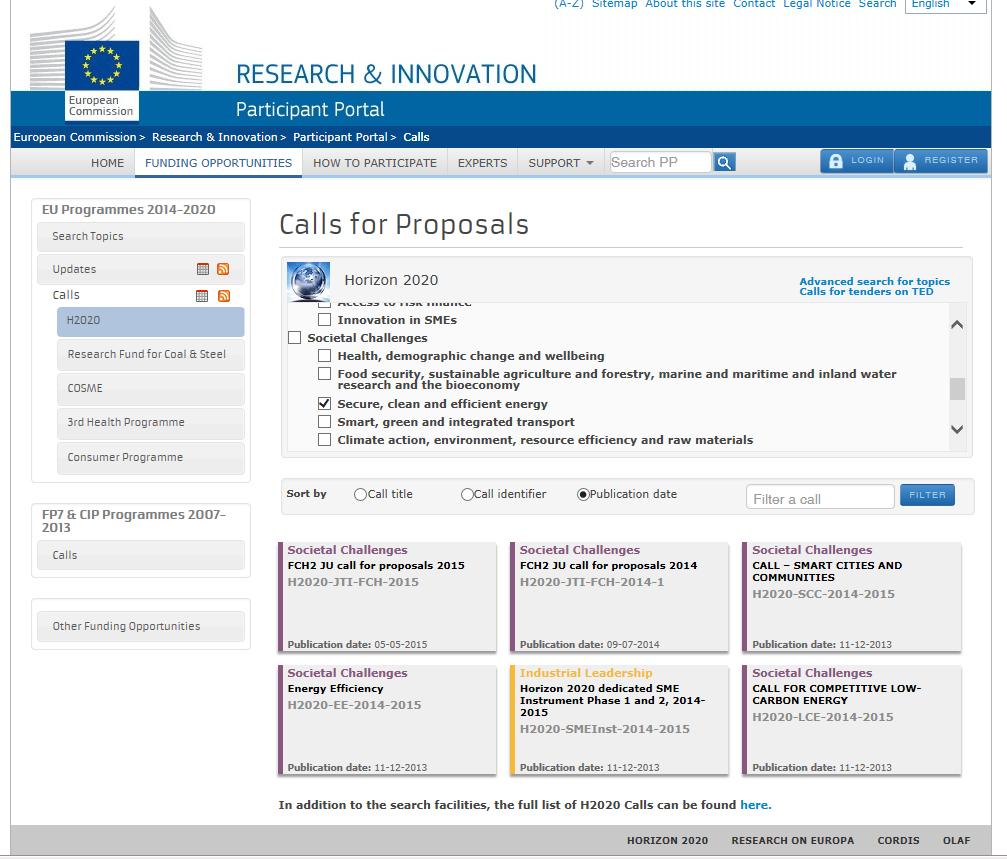Viewport: 1007px width, 859px height.
Task: Click Legal Notice link
Action: click(816, 4)
